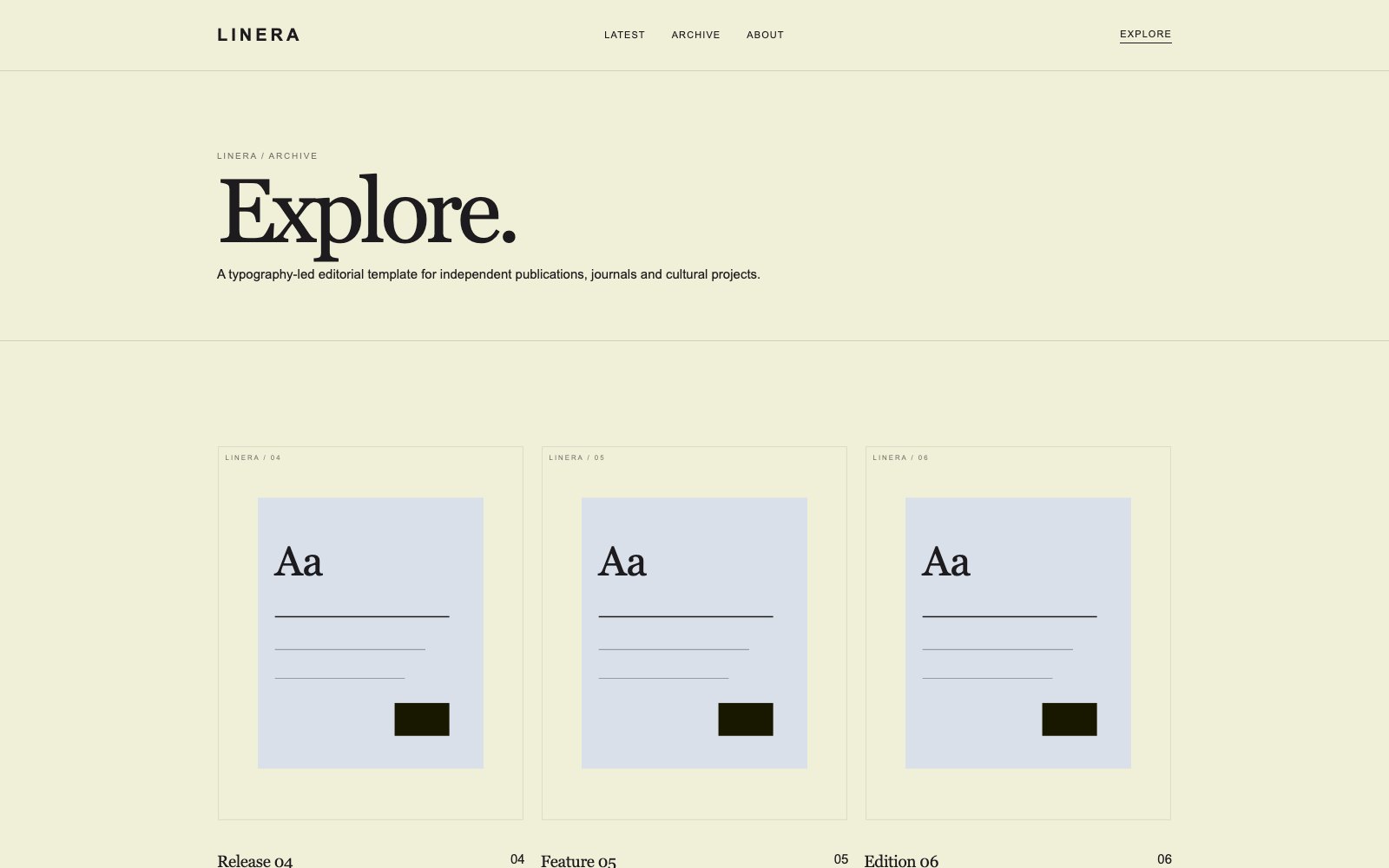The image size is (1389, 868).
Task: Click the large "Explore." heading
Action: tap(367, 215)
